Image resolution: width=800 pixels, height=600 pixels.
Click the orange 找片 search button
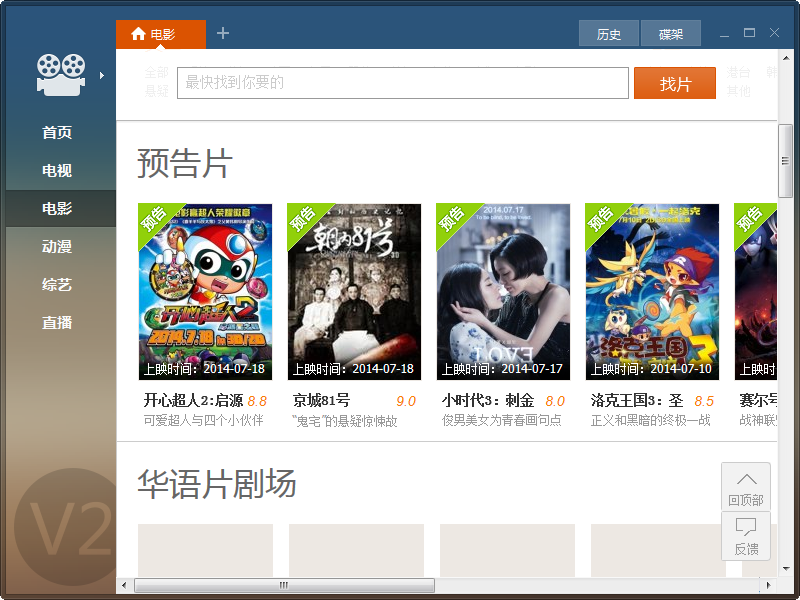tap(674, 83)
